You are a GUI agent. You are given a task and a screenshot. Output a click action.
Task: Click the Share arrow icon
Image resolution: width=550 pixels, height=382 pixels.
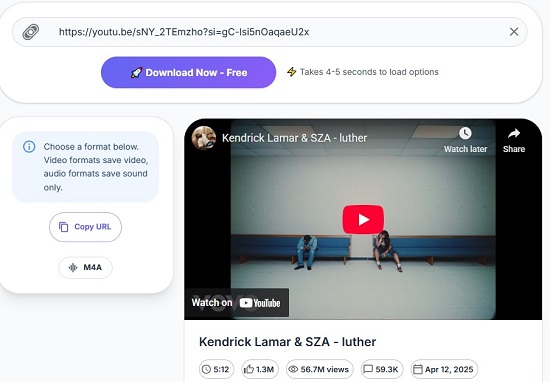pyautogui.click(x=514, y=133)
